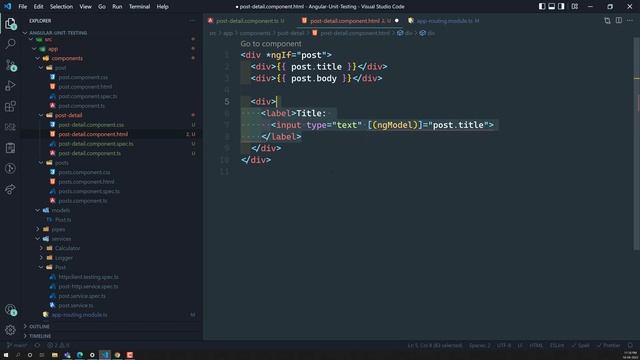Screen dimensions: 640x360
Task: Open post-detail.component.spec.ts in explorer
Action: click(x=96, y=144)
